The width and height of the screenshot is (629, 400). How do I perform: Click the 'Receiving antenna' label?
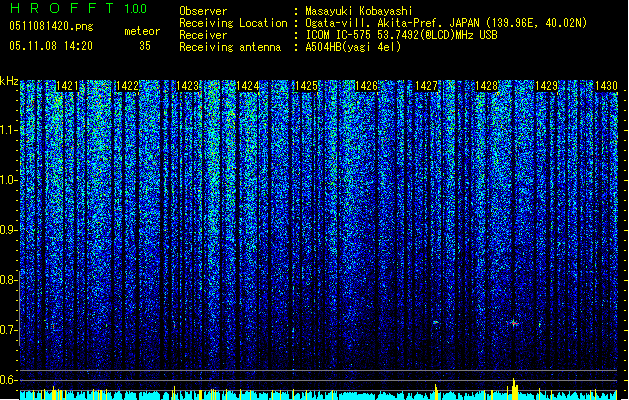[x=230, y=47]
